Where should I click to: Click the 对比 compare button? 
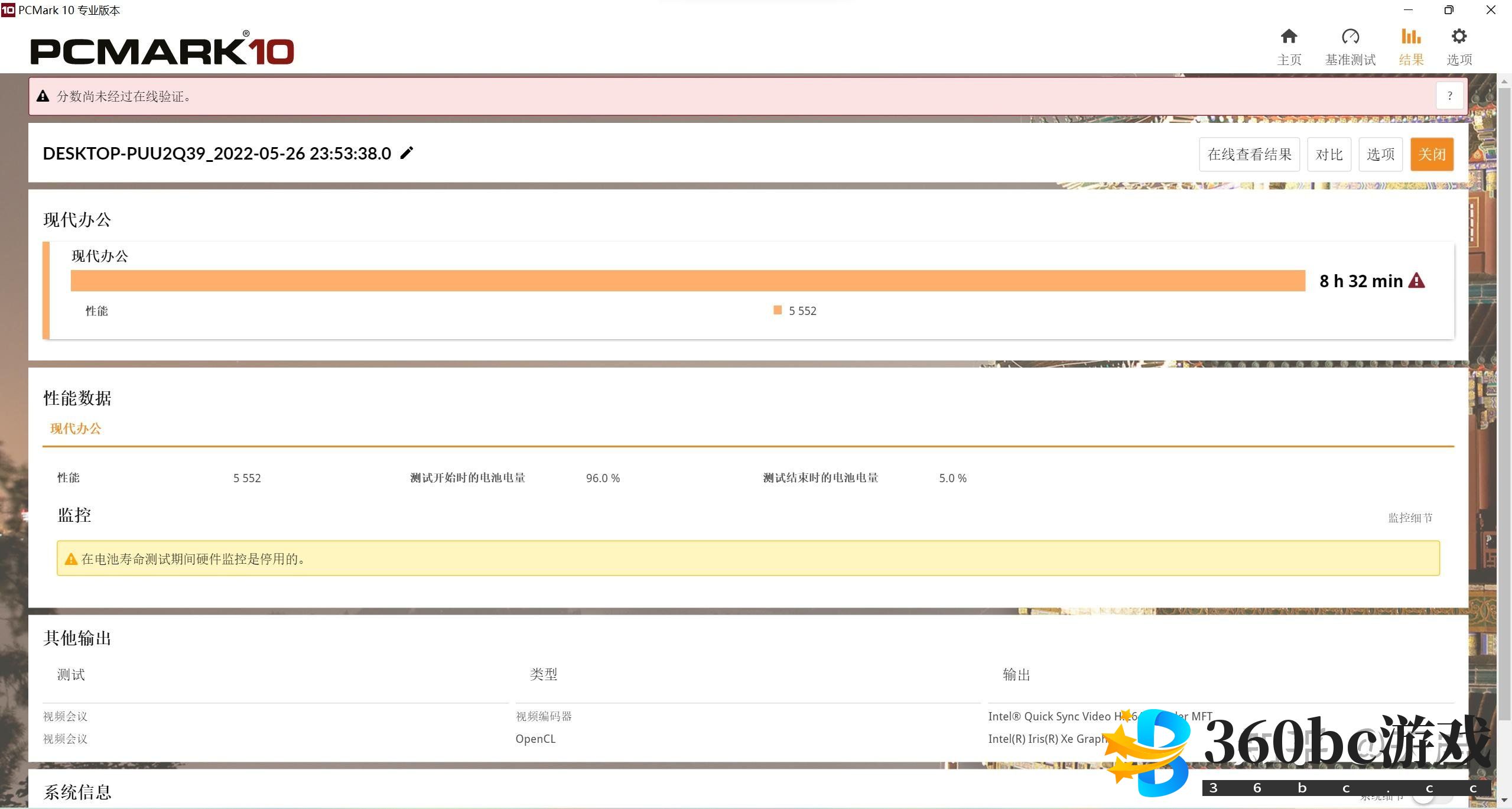[1329, 154]
